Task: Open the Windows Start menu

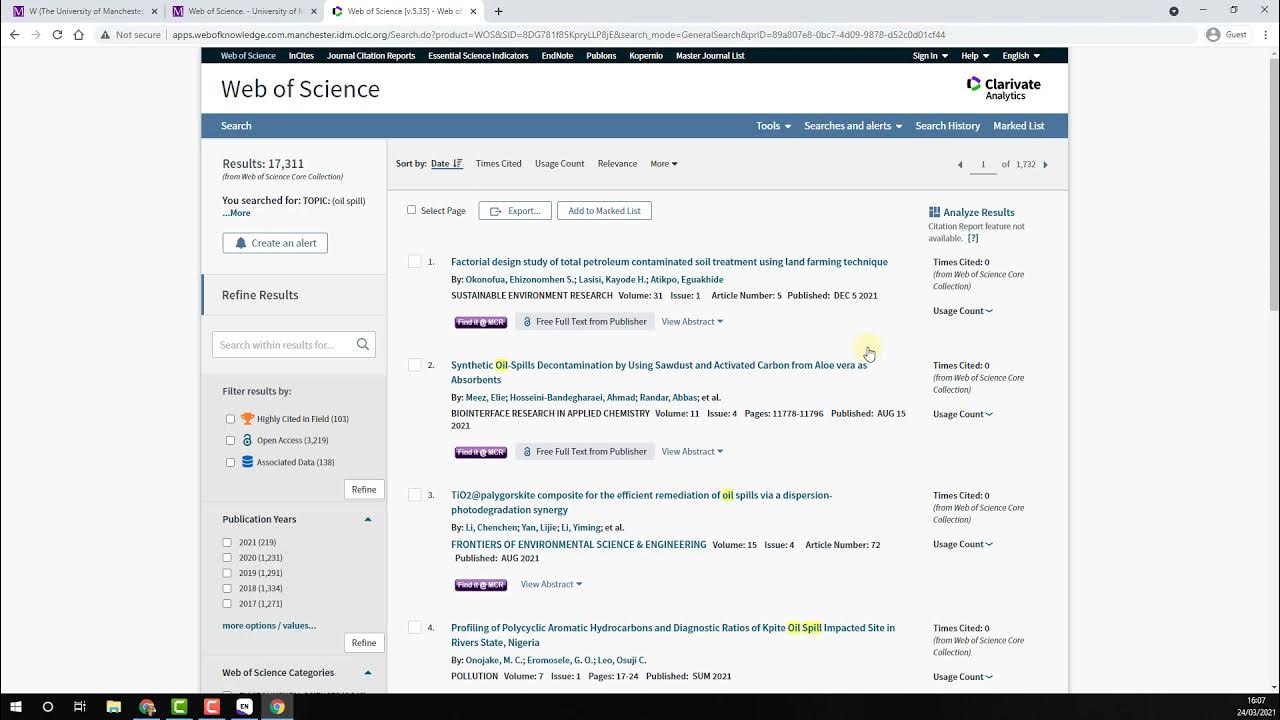Action: point(16,707)
